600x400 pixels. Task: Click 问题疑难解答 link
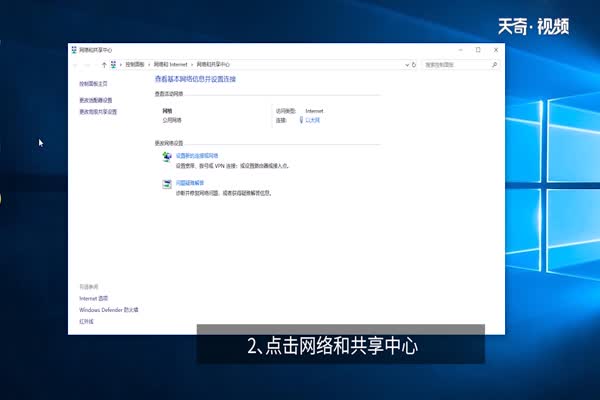[190, 183]
